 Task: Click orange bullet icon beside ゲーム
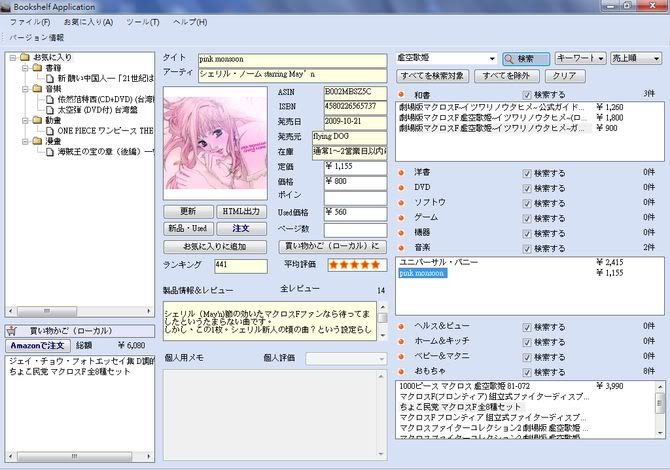(401, 218)
